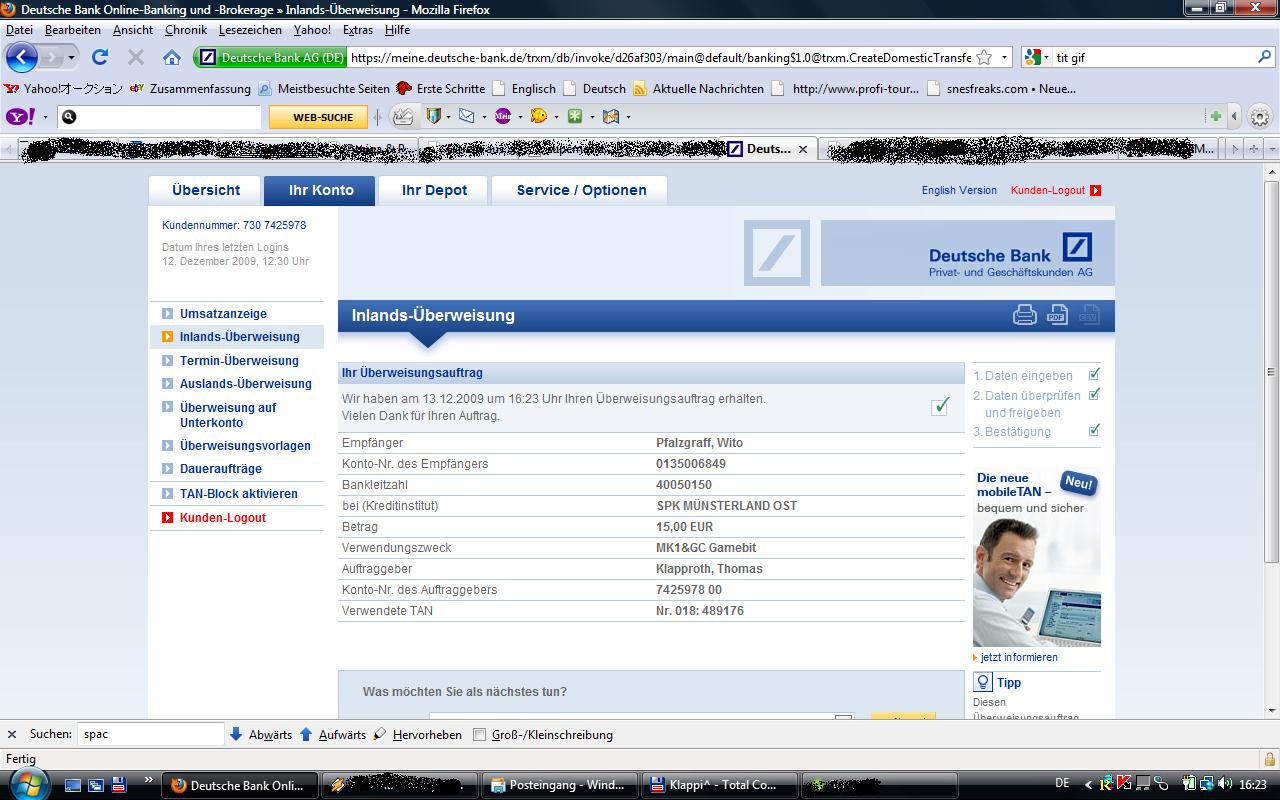The height and width of the screenshot is (800, 1280).
Task: Open Daueraufträge in the sidebar
Action: [x=220, y=469]
